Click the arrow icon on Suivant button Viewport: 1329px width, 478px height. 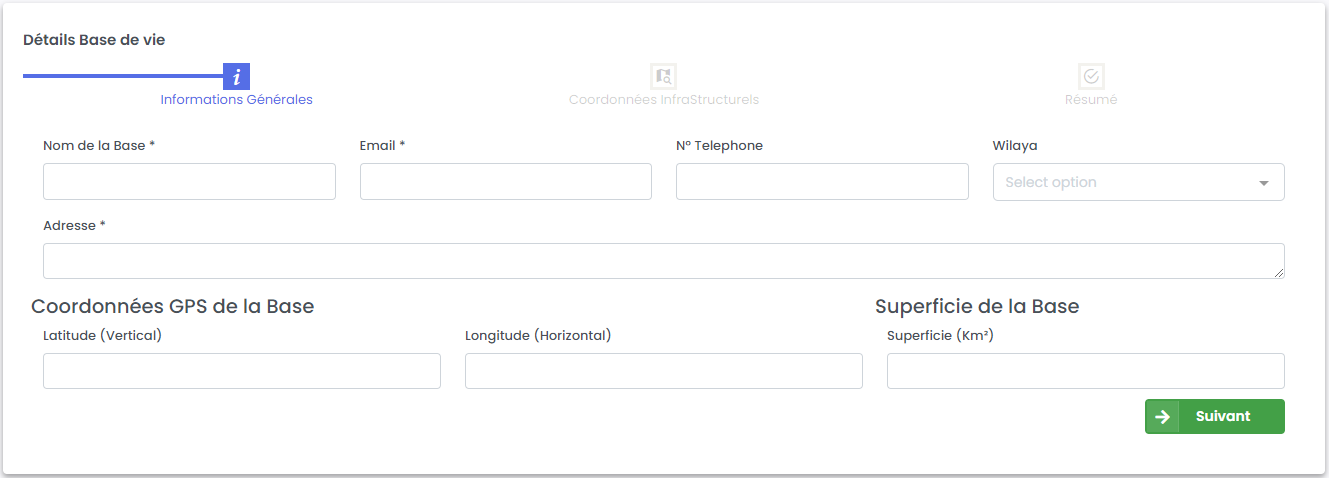coord(1162,417)
